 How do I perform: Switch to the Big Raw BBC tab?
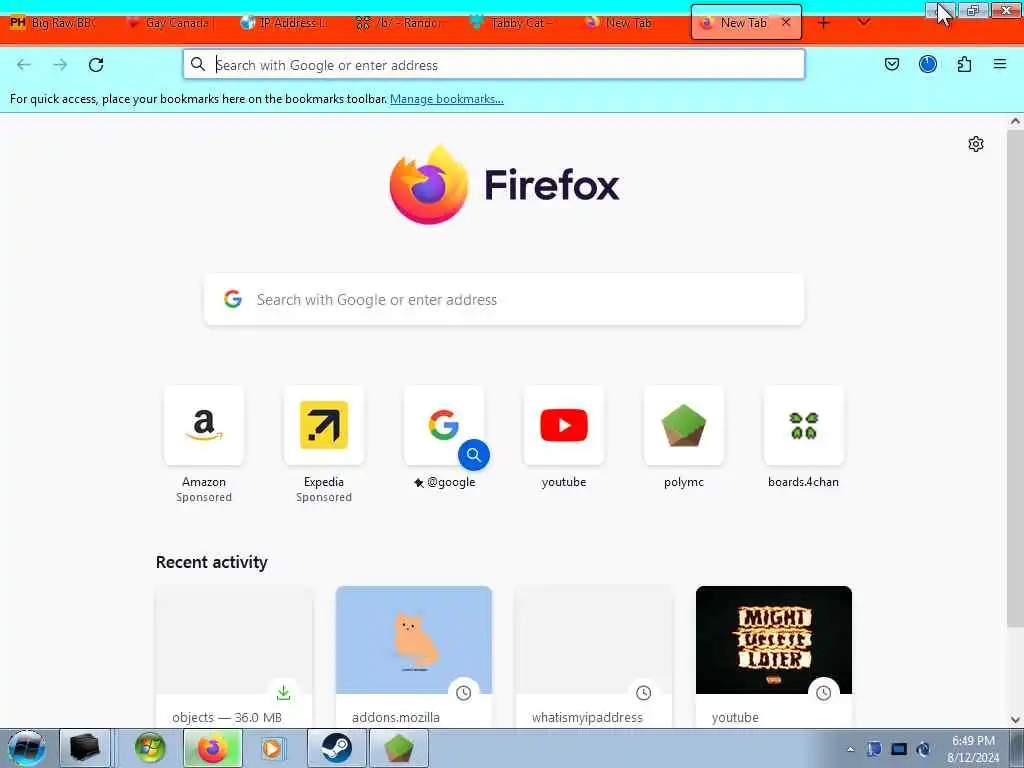point(57,23)
